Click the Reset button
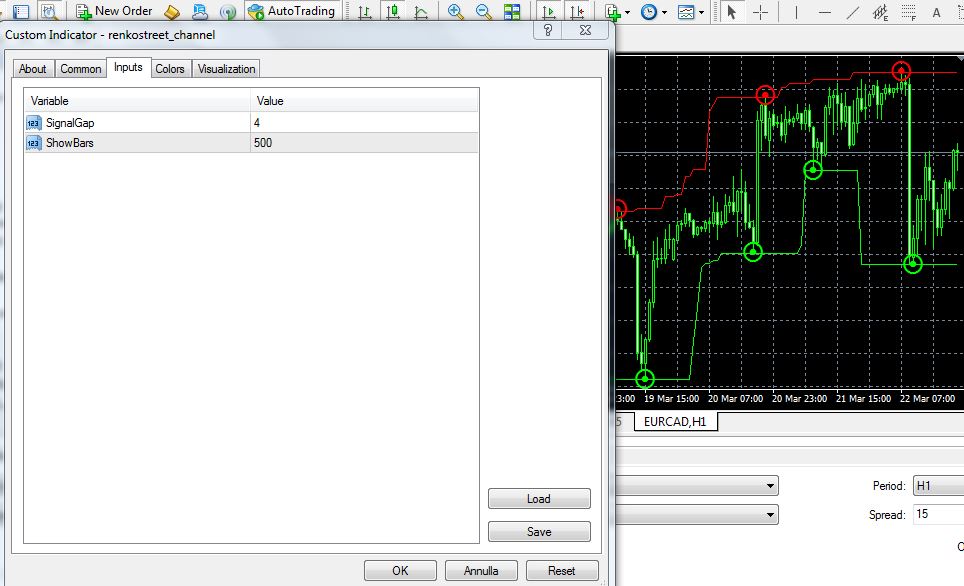The width and height of the screenshot is (964, 586). (562, 571)
